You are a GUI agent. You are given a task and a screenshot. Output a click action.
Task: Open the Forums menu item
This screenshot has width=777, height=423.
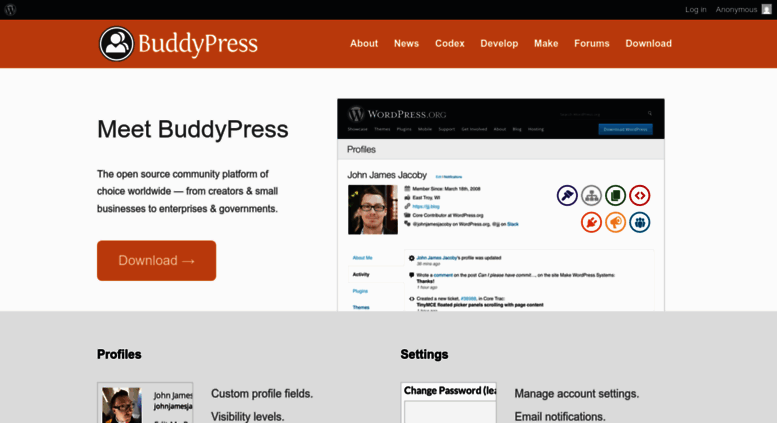pyautogui.click(x=592, y=44)
